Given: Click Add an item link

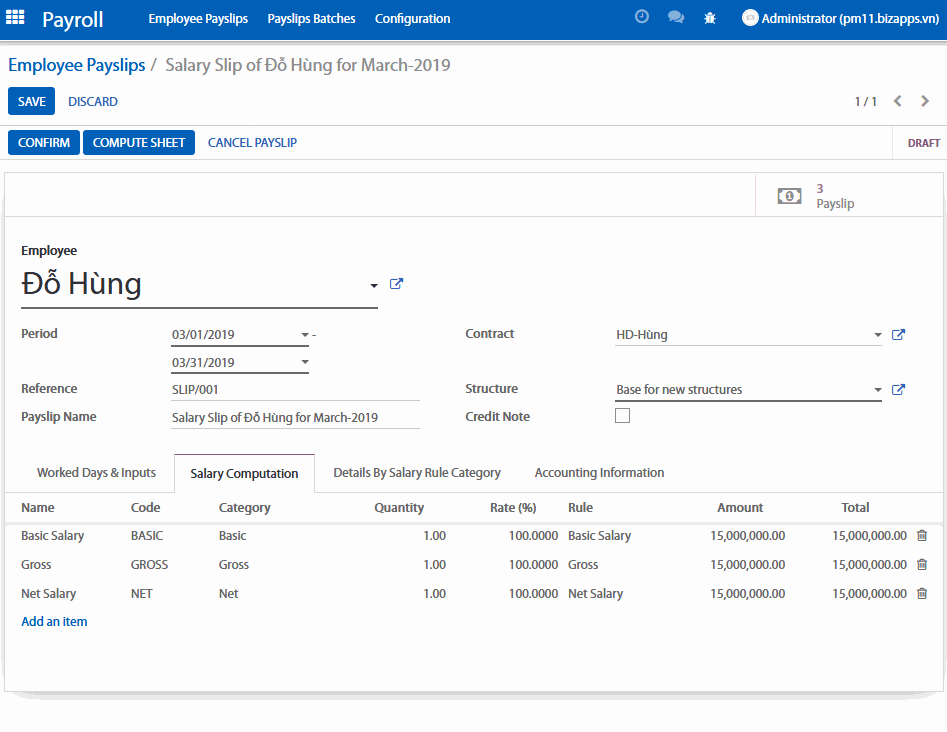Looking at the screenshot, I should click(54, 622).
